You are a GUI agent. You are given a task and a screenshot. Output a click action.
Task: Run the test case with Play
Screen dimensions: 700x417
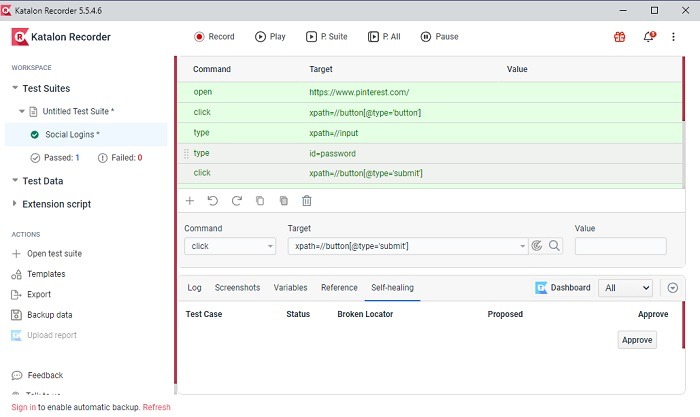[x=270, y=37]
